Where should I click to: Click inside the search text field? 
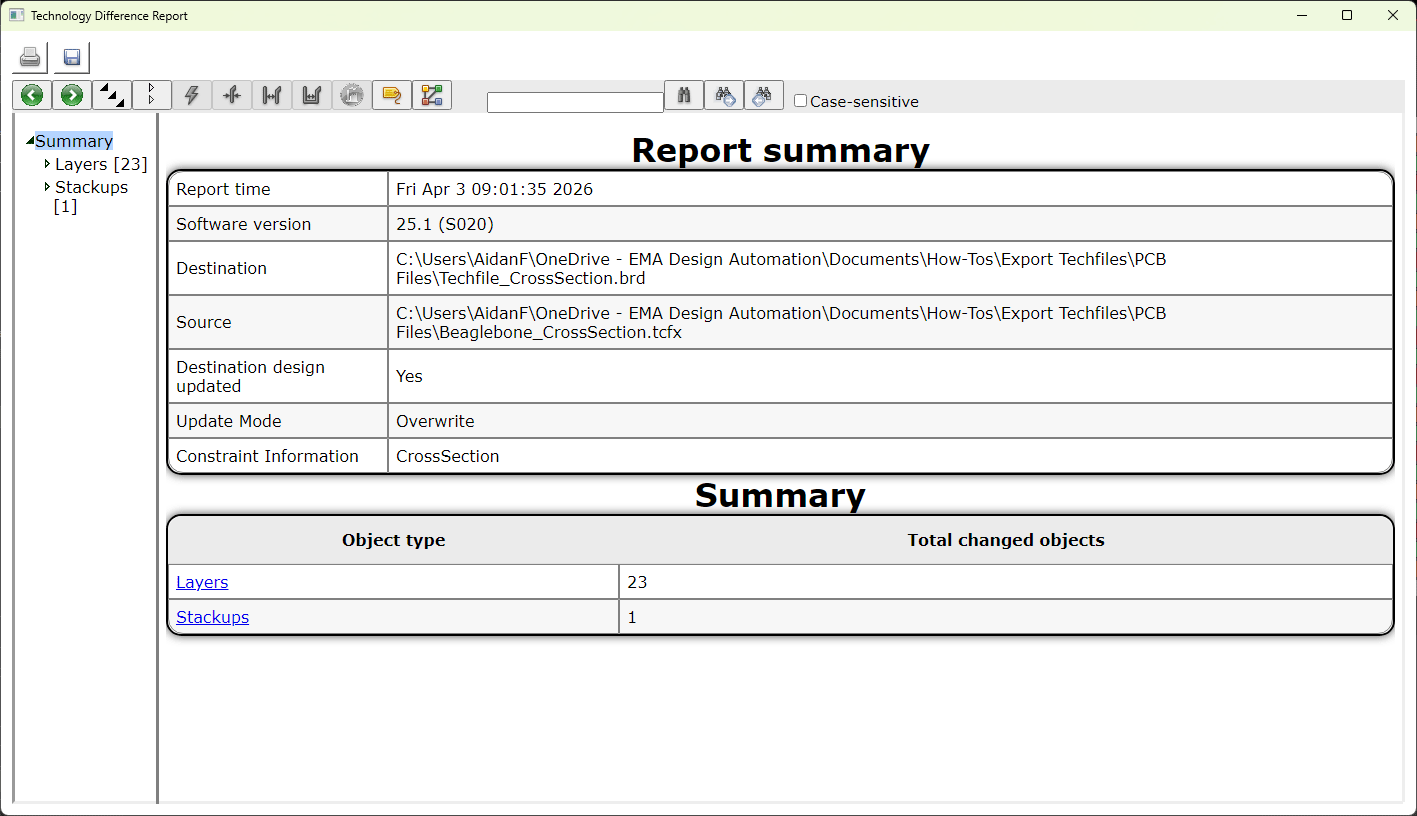point(575,101)
